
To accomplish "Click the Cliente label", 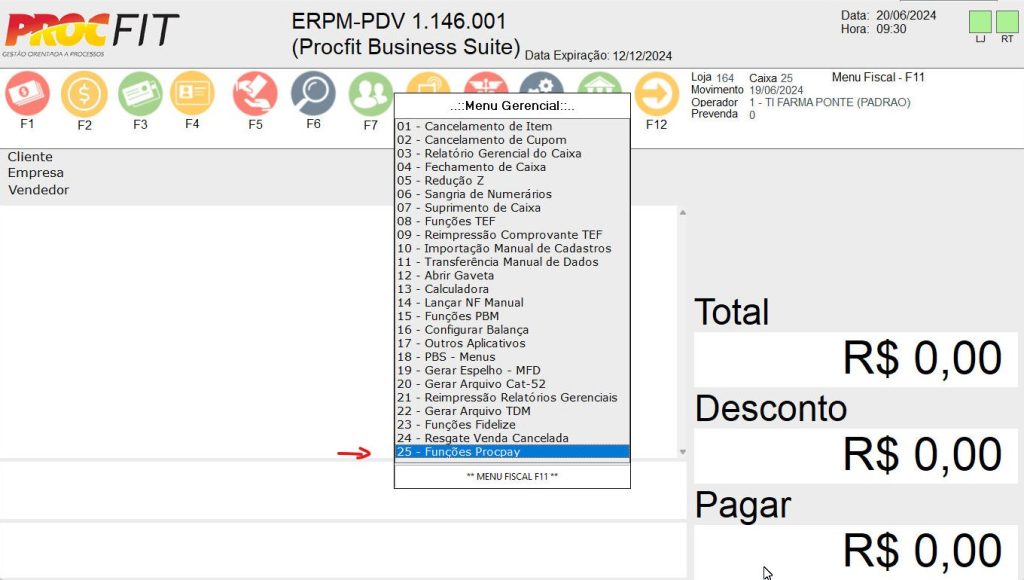I will click(30, 157).
